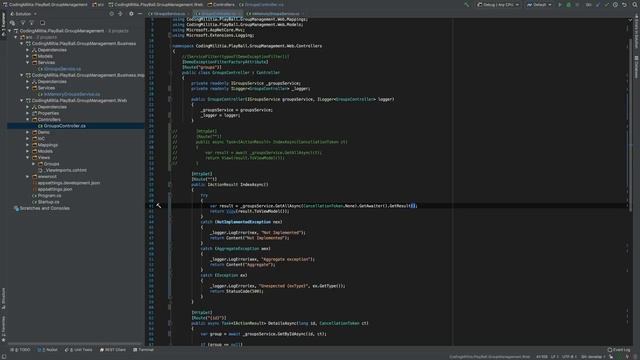The height and width of the screenshot is (360, 640).
Task: Click the Structure vertical tab on left edge
Action: [3, 298]
